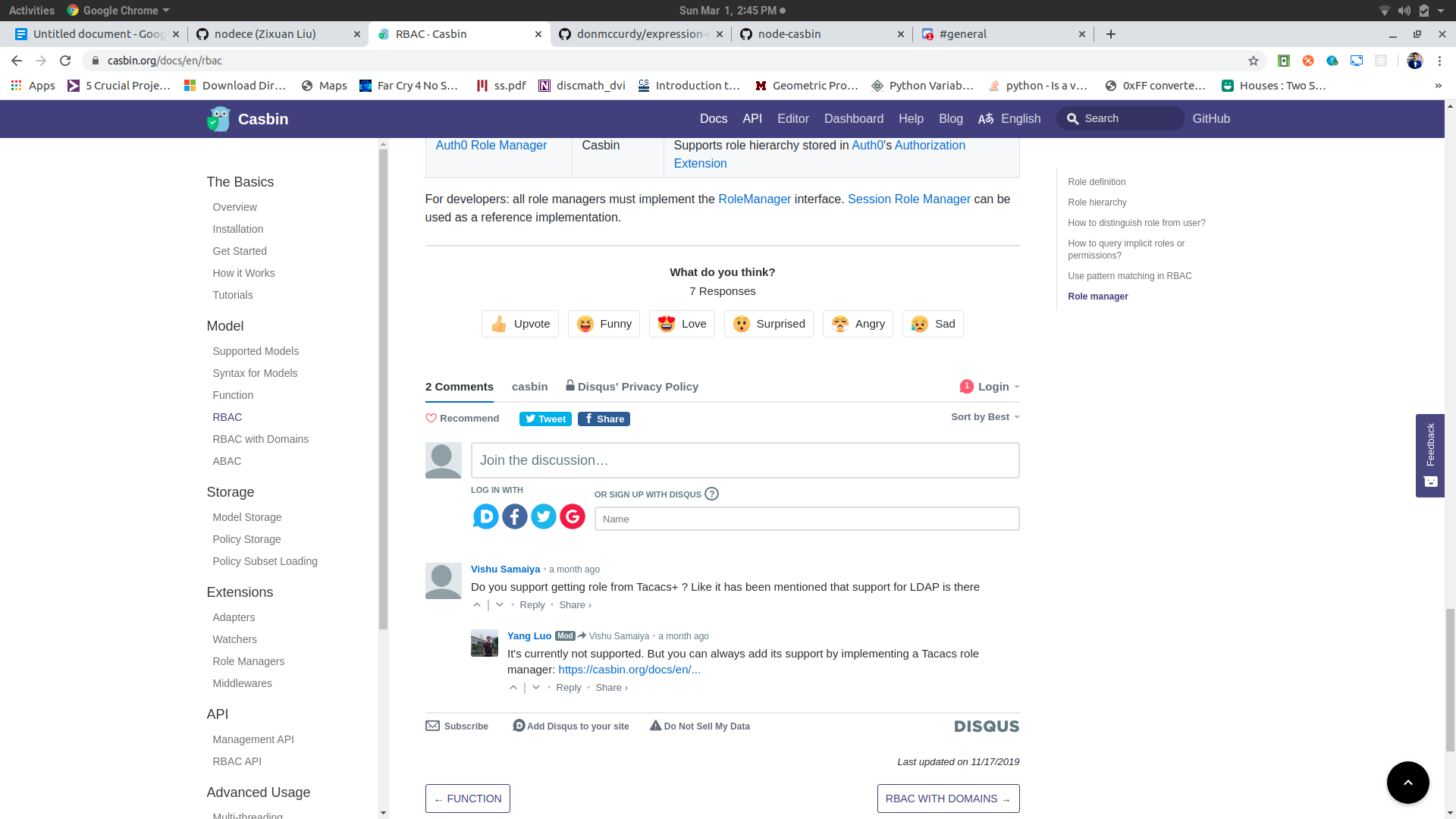1456x819 pixels.
Task: Log in with the Google icon
Action: (573, 516)
